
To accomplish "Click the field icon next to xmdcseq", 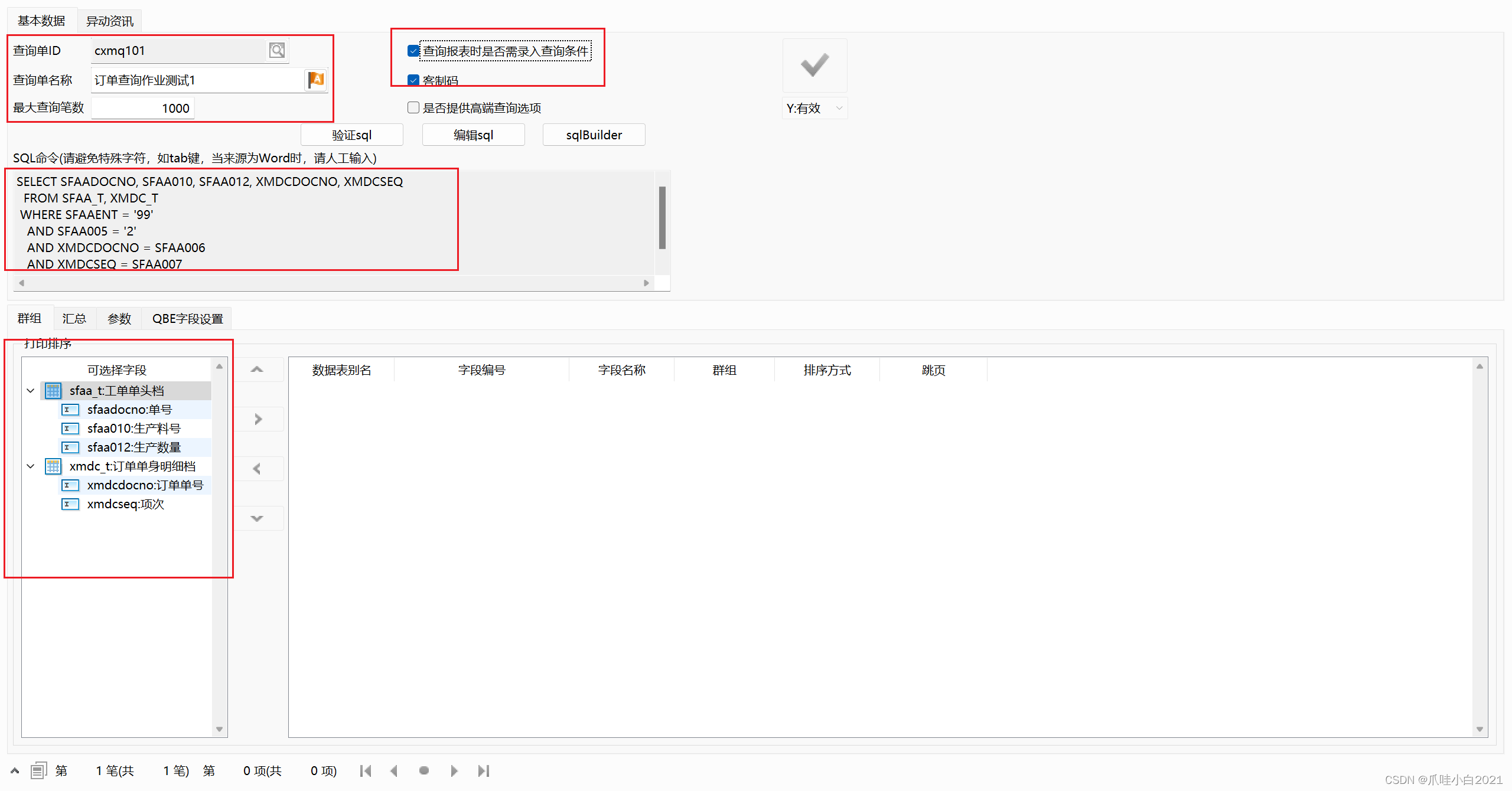I will (x=70, y=504).
